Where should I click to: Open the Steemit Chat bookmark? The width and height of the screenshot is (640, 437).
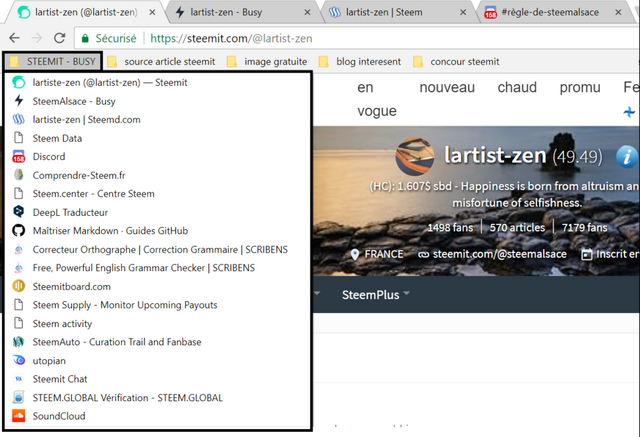[x=157, y=379]
